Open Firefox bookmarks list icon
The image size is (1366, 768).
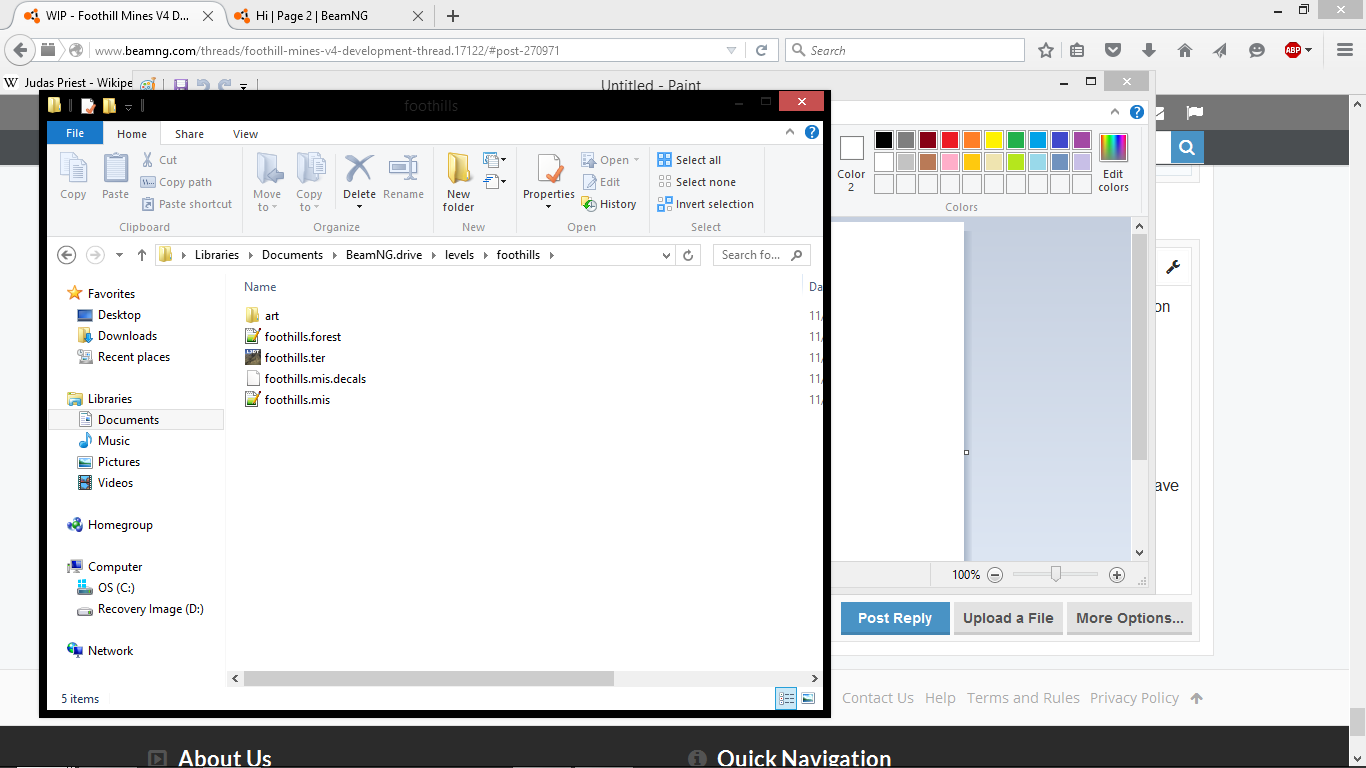pyautogui.click(x=1077, y=50)
